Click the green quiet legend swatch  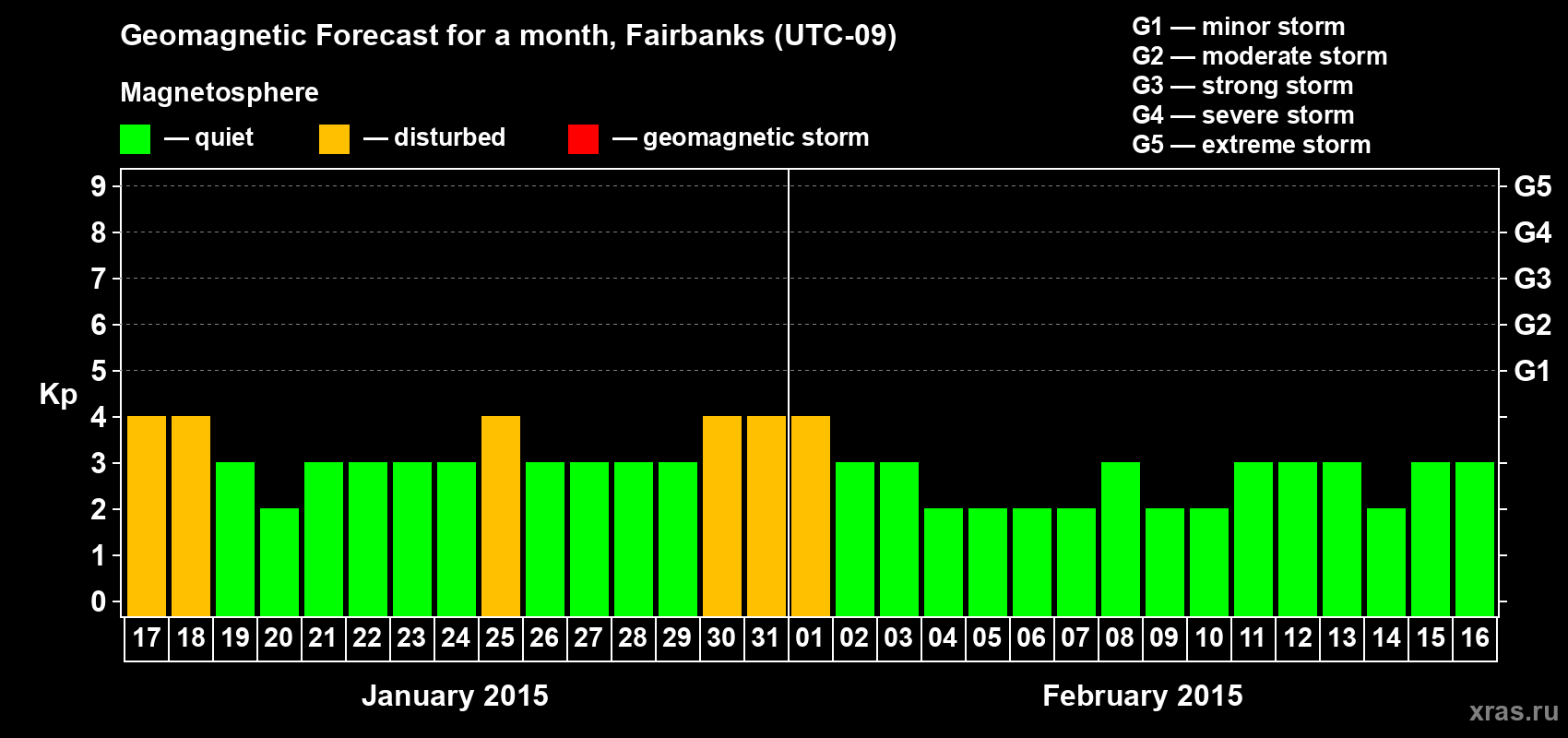tap(135, 139)
